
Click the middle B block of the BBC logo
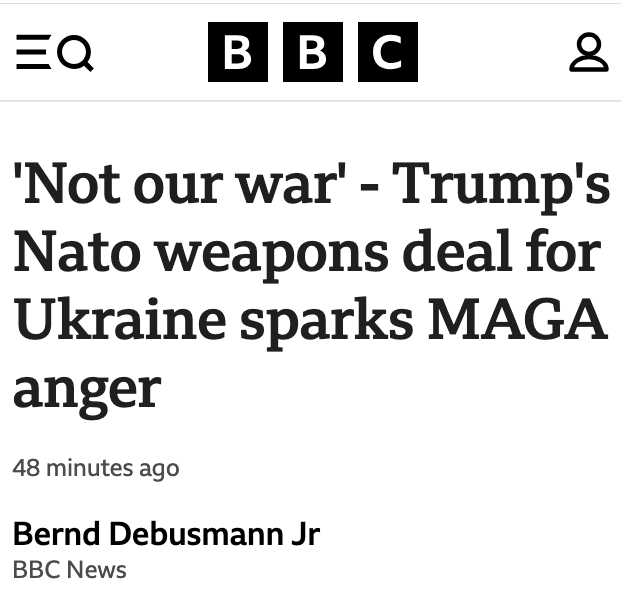point(312,52)
